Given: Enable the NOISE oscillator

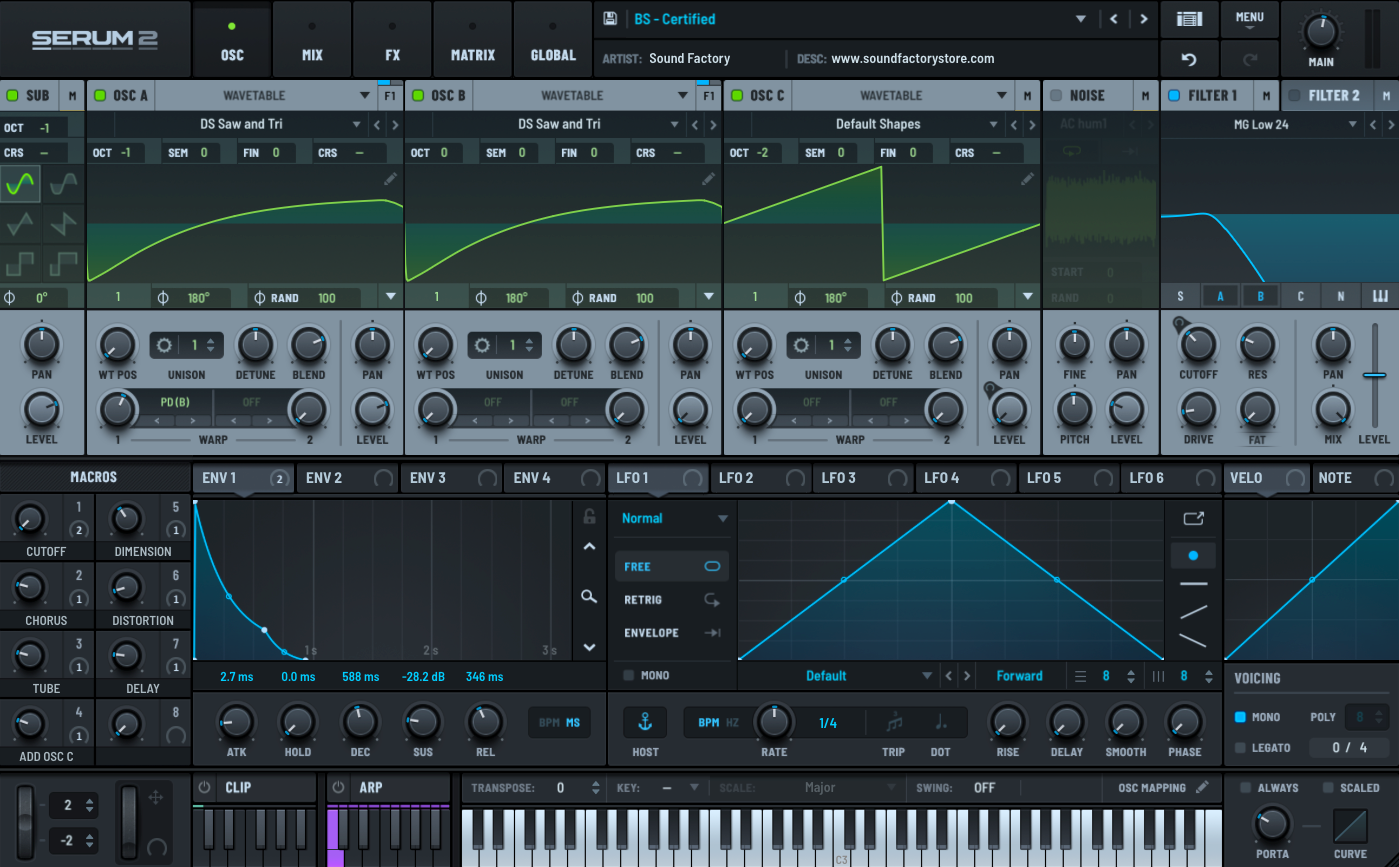Looking at the screenshot, I should point(1056,96).
